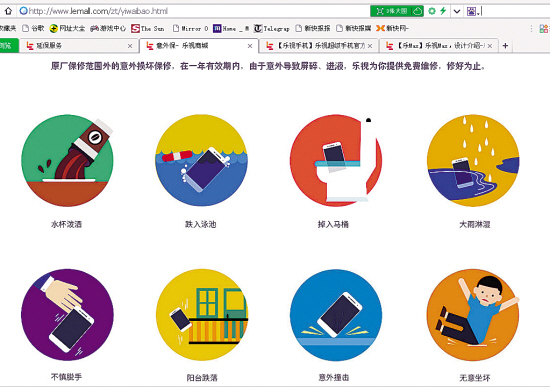Screen dimensions: 550x387
Task: Switch to the 【乐视手机】 tab
Action: [x=318, y=46]
